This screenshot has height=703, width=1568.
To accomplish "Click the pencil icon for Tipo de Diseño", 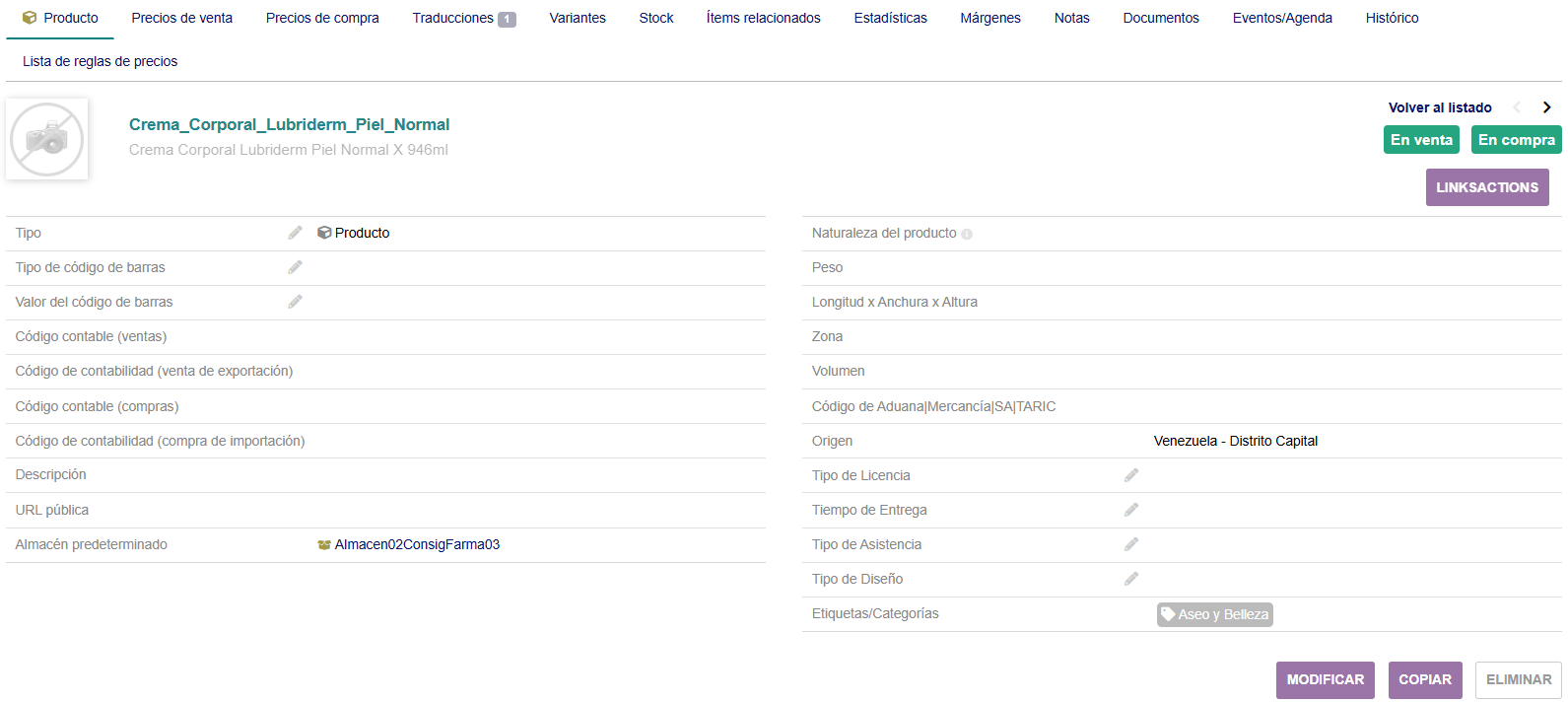I will (1131, 579).
